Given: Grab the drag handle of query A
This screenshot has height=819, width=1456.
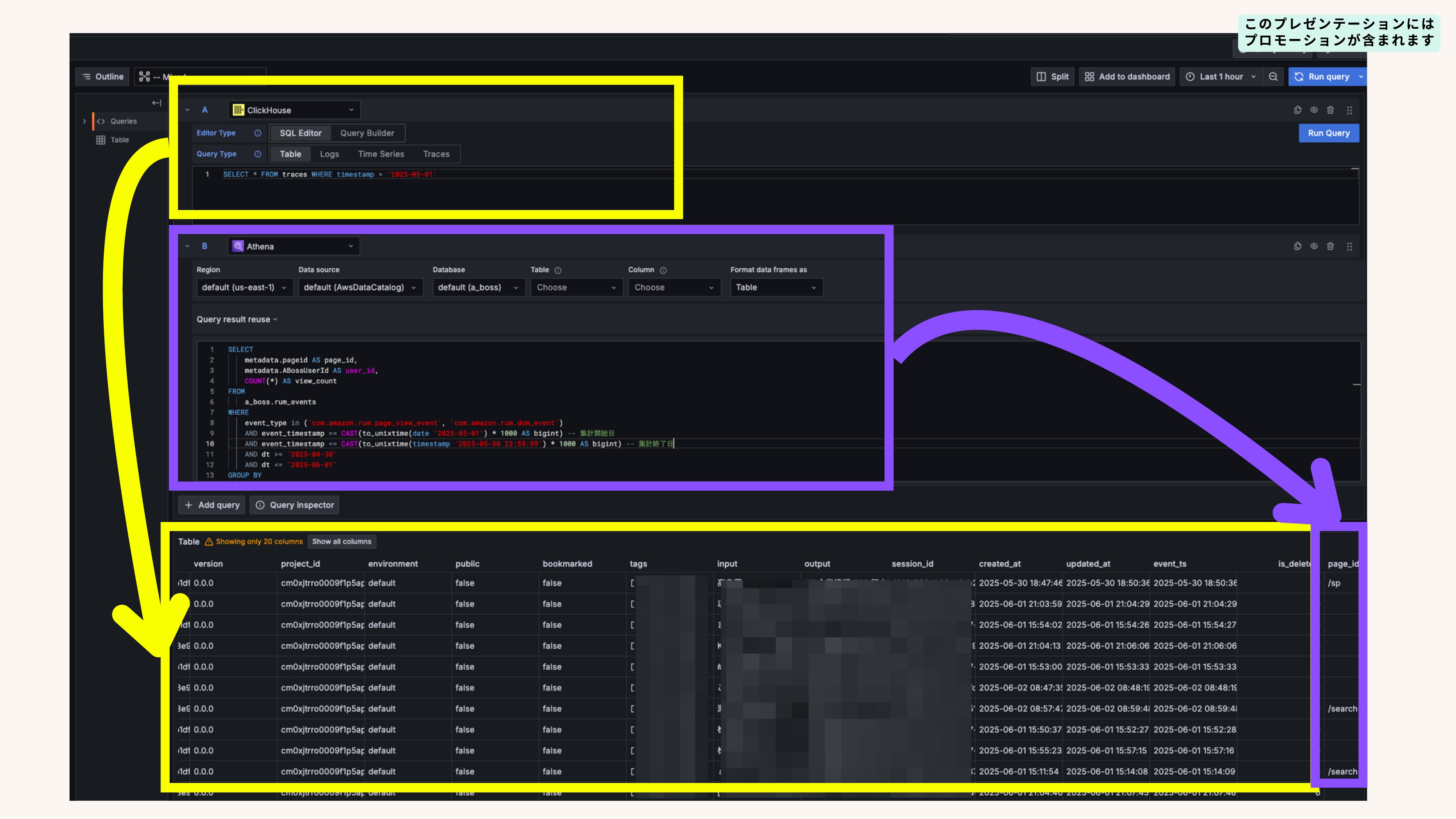Looking at the screenshot, I should coord(1350,110).
